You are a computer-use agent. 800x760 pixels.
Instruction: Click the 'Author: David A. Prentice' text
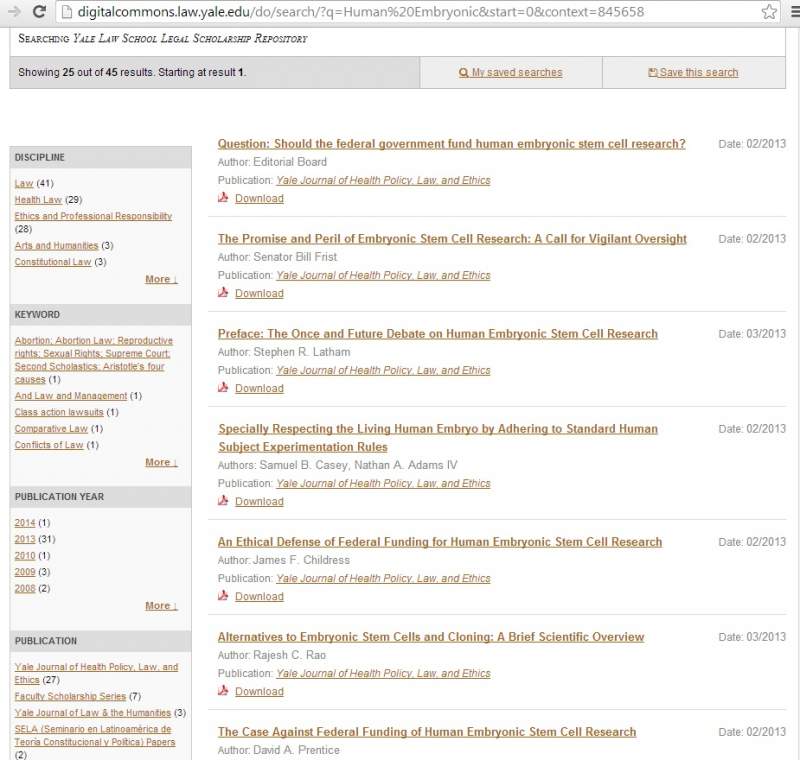279,750
